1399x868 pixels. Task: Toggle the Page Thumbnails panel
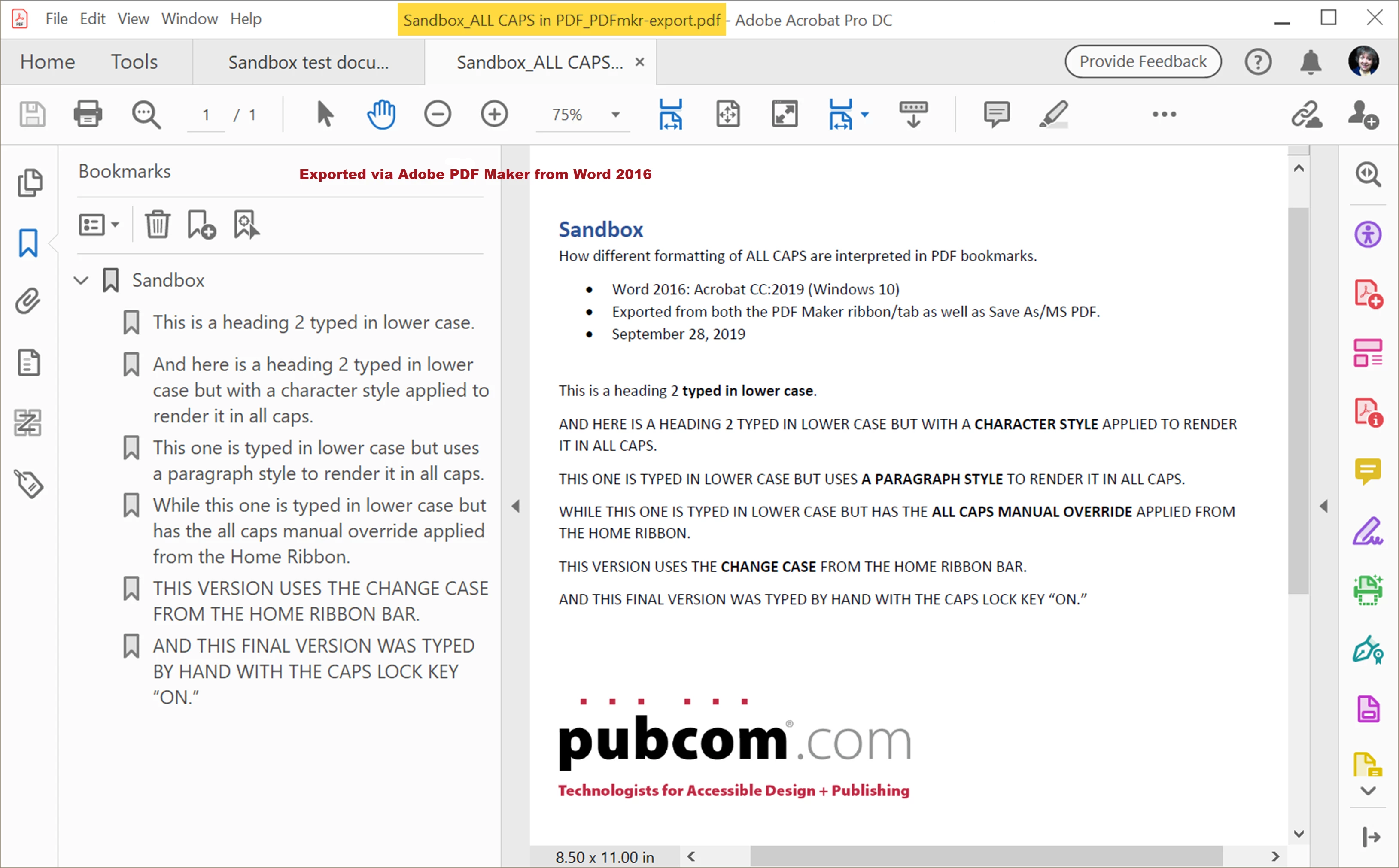coord(29,183)
